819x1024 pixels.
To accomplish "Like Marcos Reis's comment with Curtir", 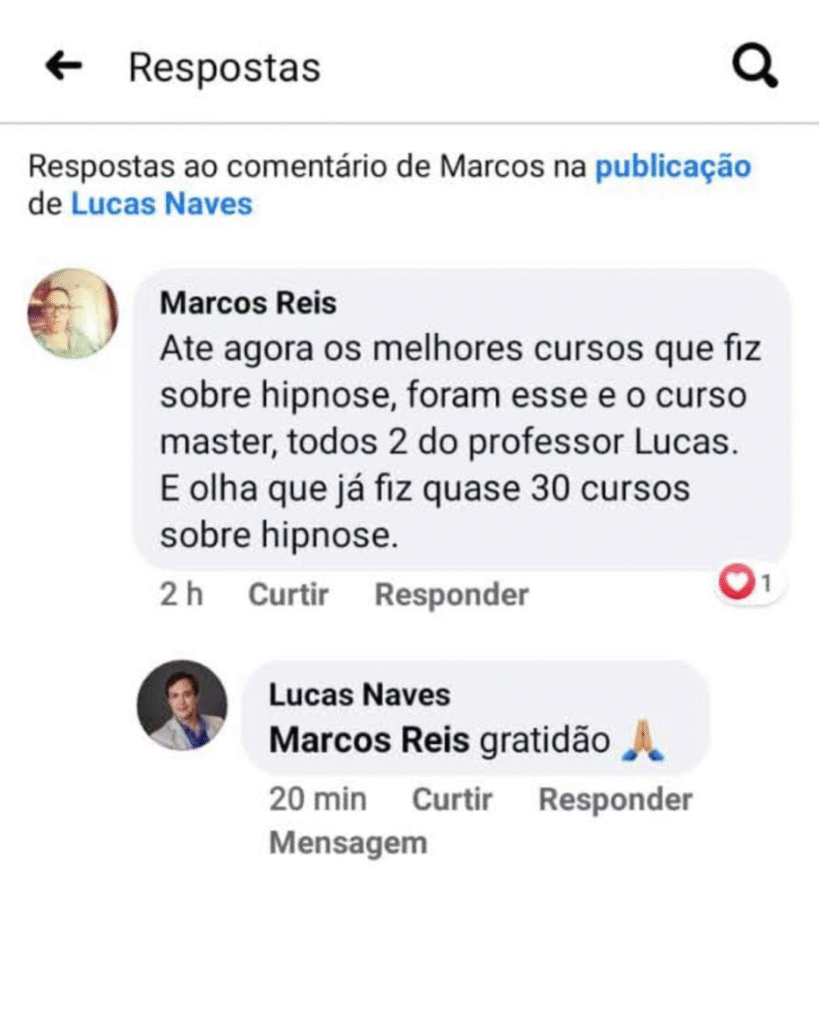I will (x=288, y=595).
